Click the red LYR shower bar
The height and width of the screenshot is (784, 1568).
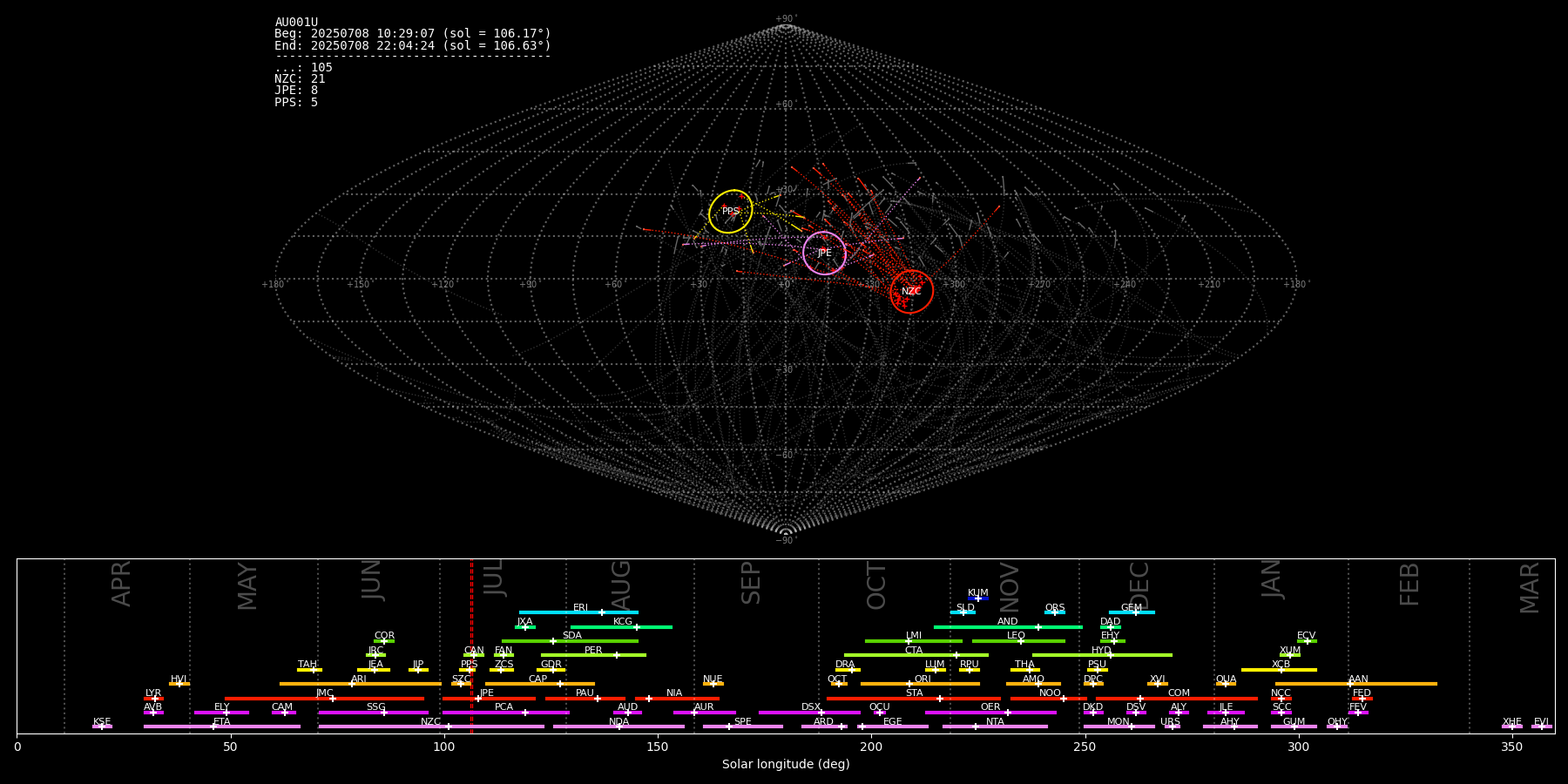(153, 699)
